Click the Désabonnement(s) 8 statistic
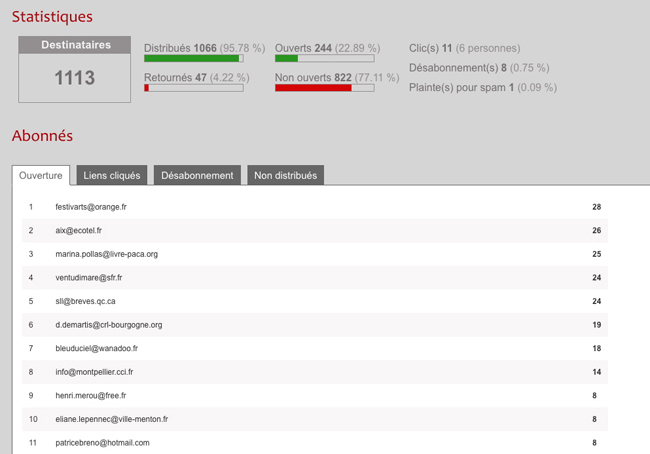 (479, 68)
